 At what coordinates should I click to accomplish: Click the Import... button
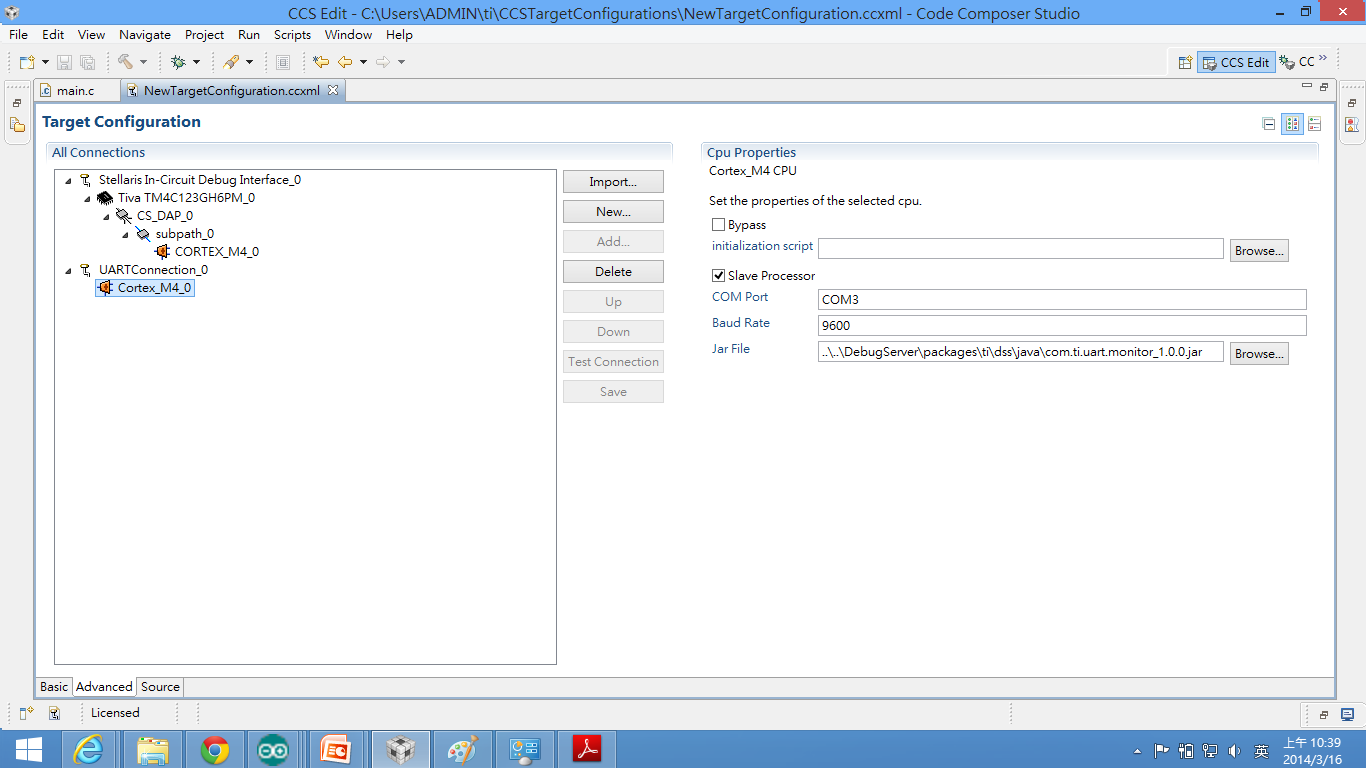click(x=613, y=182)
